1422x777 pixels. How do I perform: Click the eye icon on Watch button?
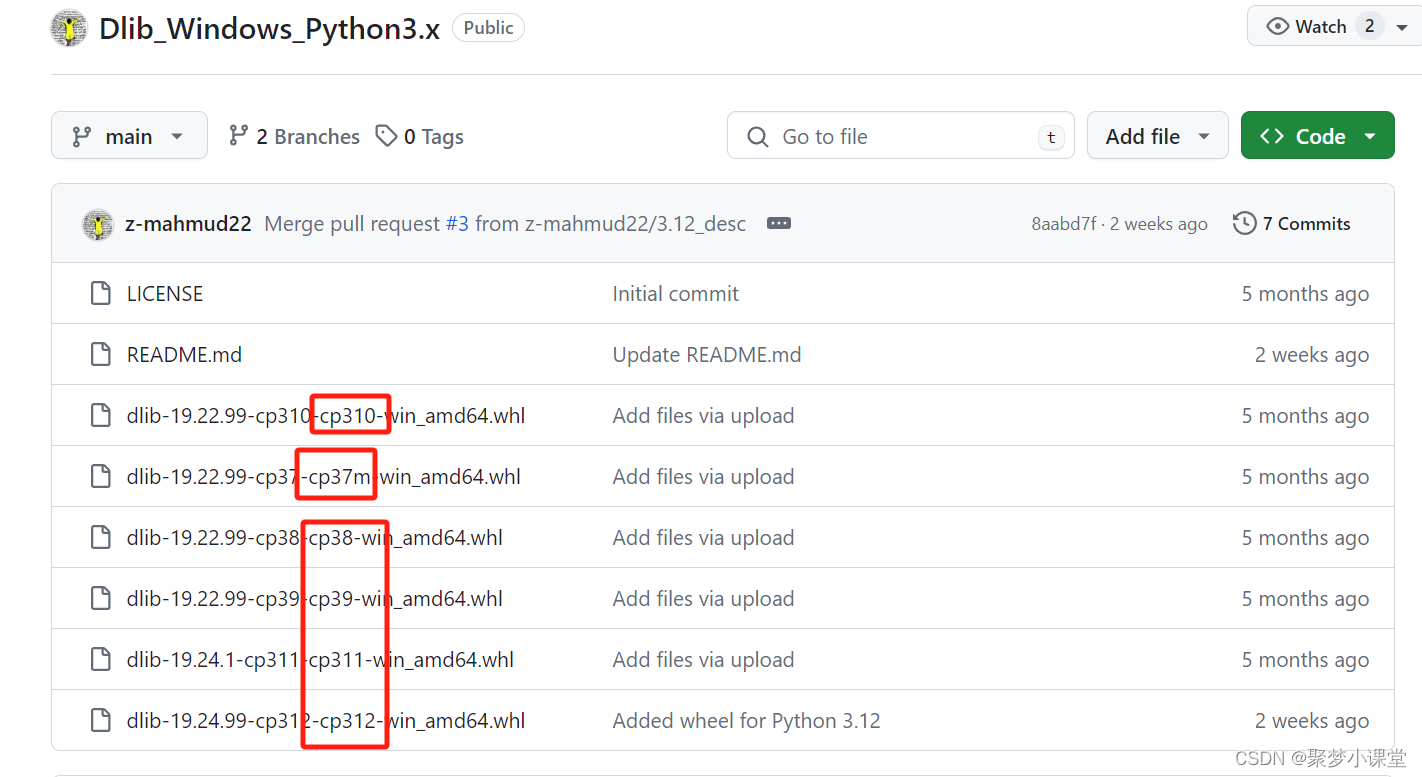(x=1277, y=27)
